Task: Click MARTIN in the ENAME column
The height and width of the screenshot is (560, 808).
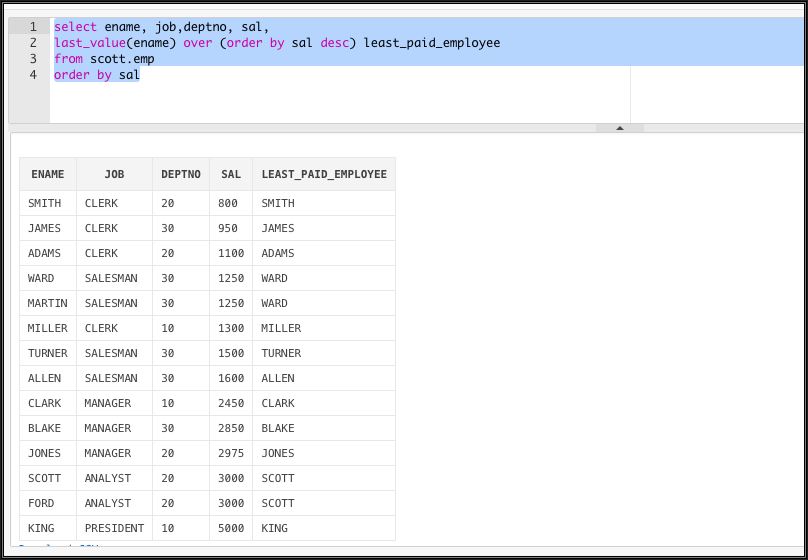Action: (x=48, y=303)
